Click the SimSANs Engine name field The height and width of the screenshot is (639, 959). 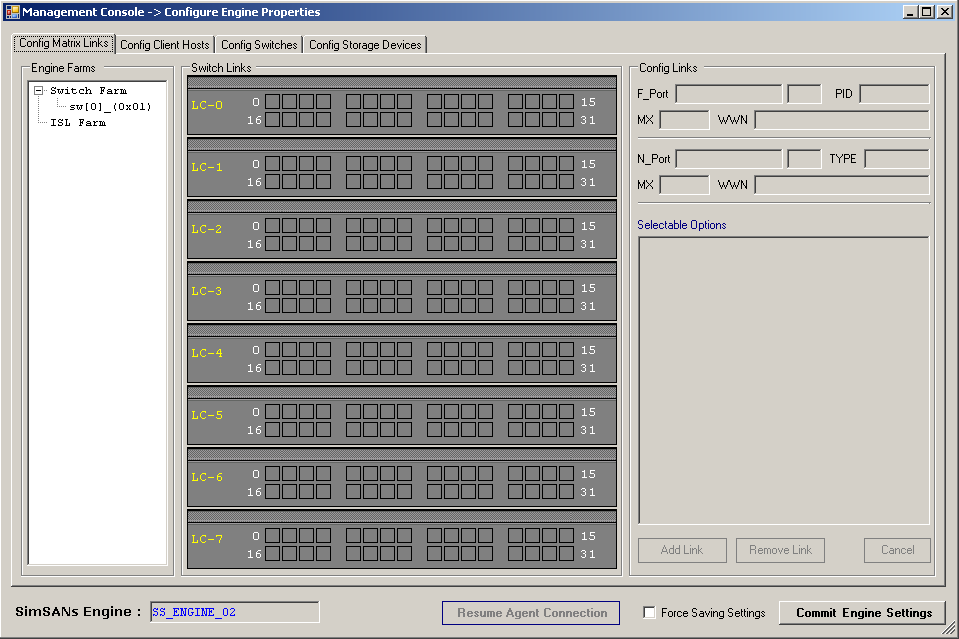235,612
